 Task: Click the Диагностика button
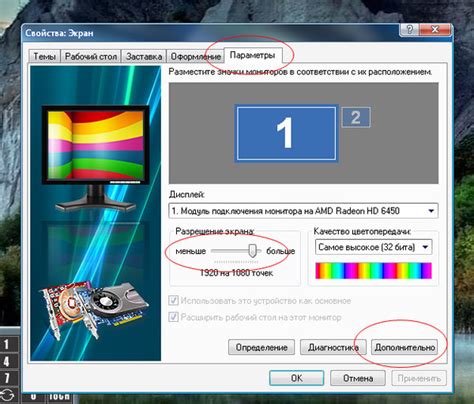[x=333, y=347]
